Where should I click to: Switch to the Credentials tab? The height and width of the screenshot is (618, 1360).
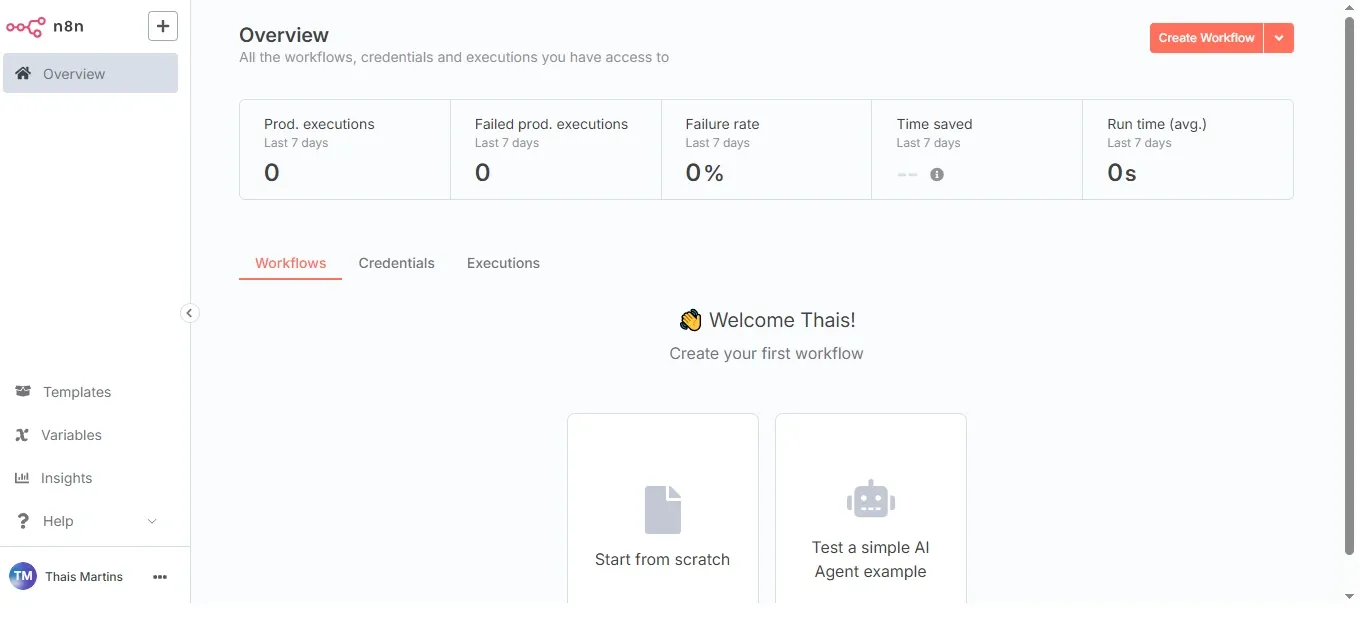click(x=397, y=263)
